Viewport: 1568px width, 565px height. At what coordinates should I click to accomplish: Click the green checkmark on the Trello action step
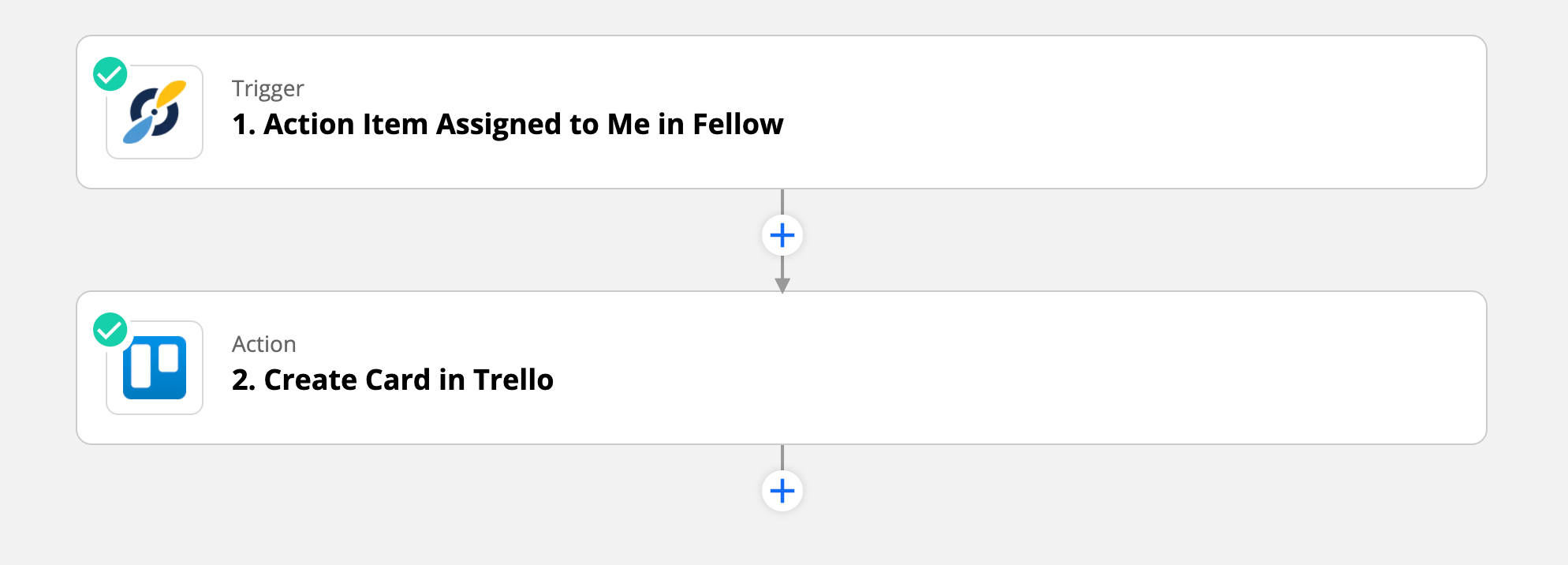110,330
